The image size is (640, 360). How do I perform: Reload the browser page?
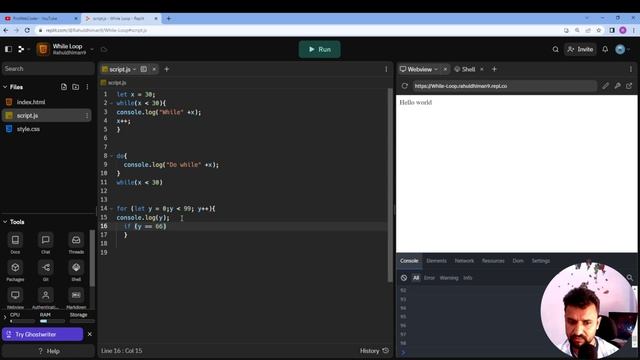(27, 30)
